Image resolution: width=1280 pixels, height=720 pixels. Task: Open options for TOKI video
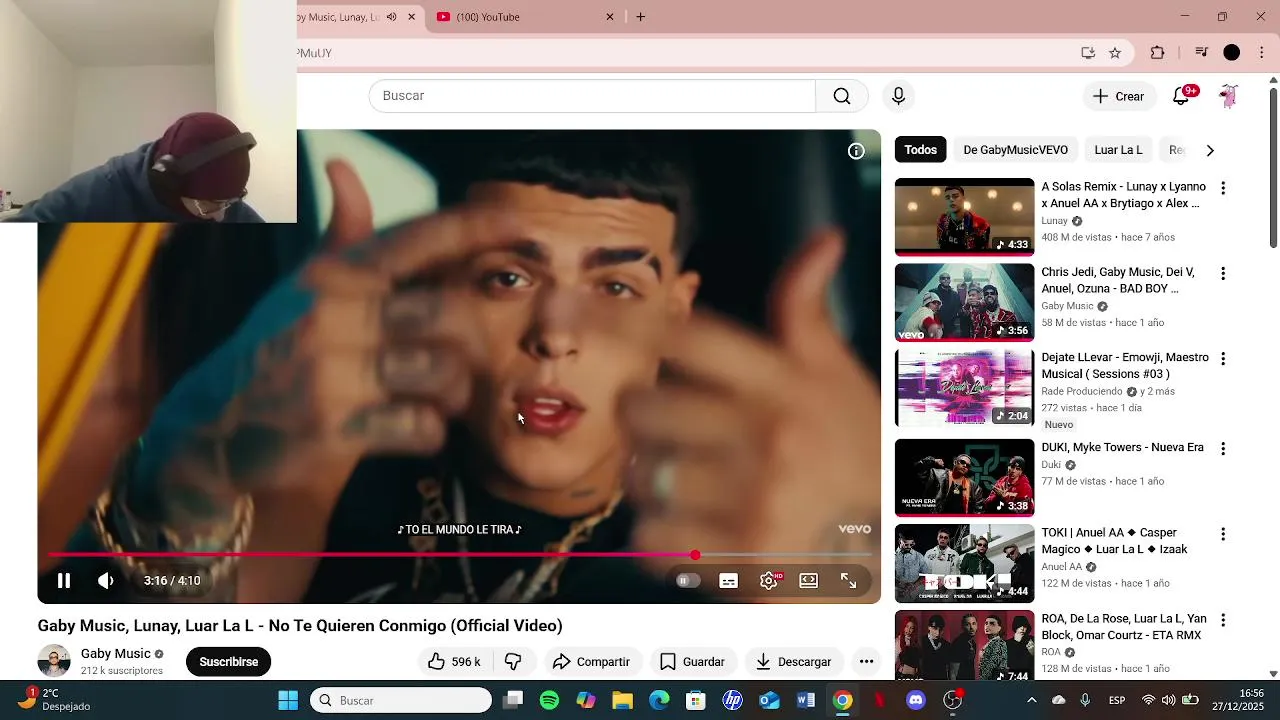click(1222, 534)
